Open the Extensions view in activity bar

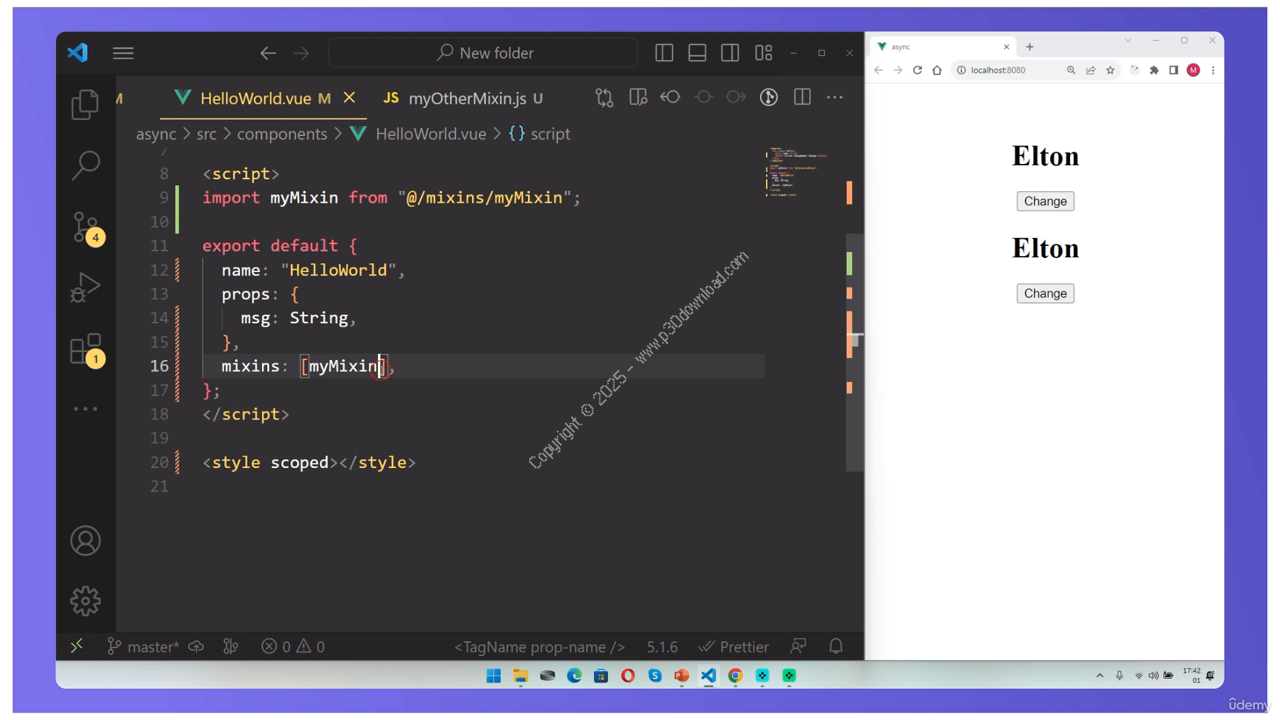[87, 350]
